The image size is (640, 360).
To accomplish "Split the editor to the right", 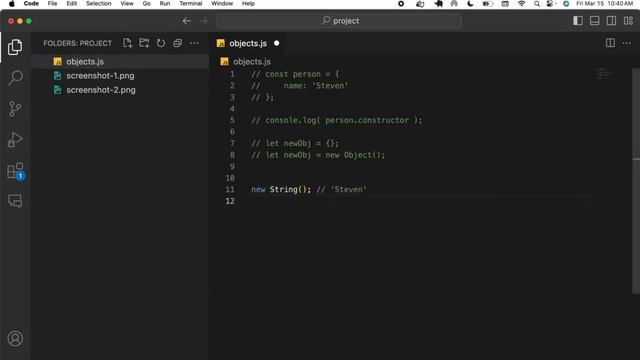I will click(x=610, y=43).
